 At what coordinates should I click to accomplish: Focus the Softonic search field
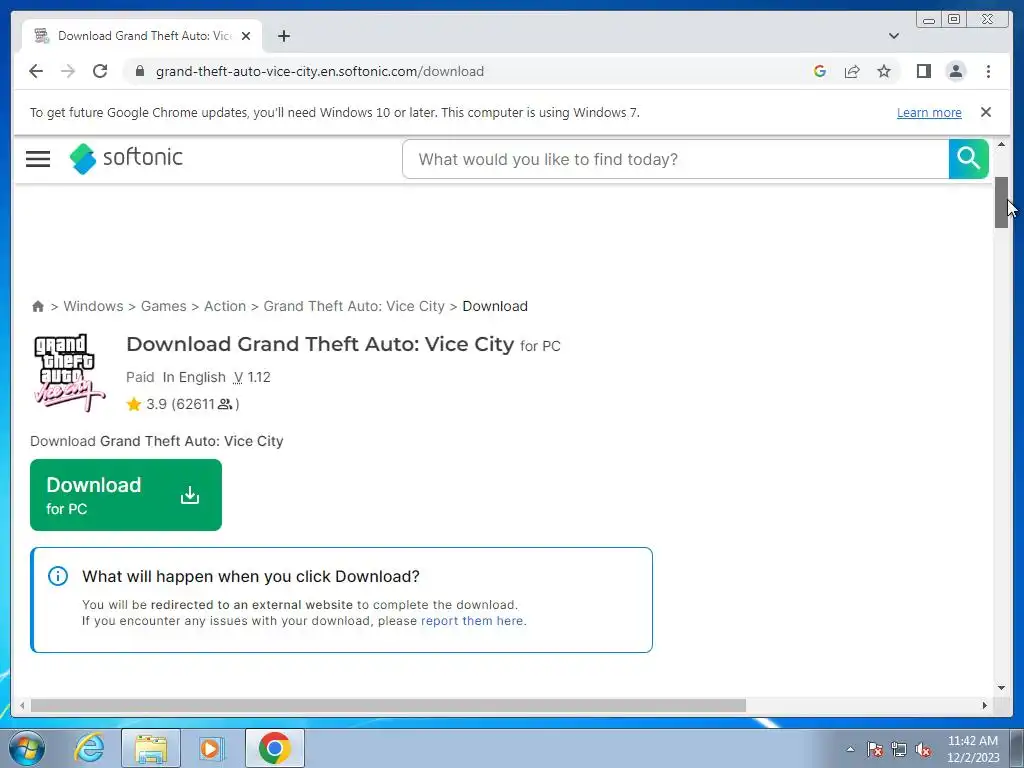tap(676, 159)
